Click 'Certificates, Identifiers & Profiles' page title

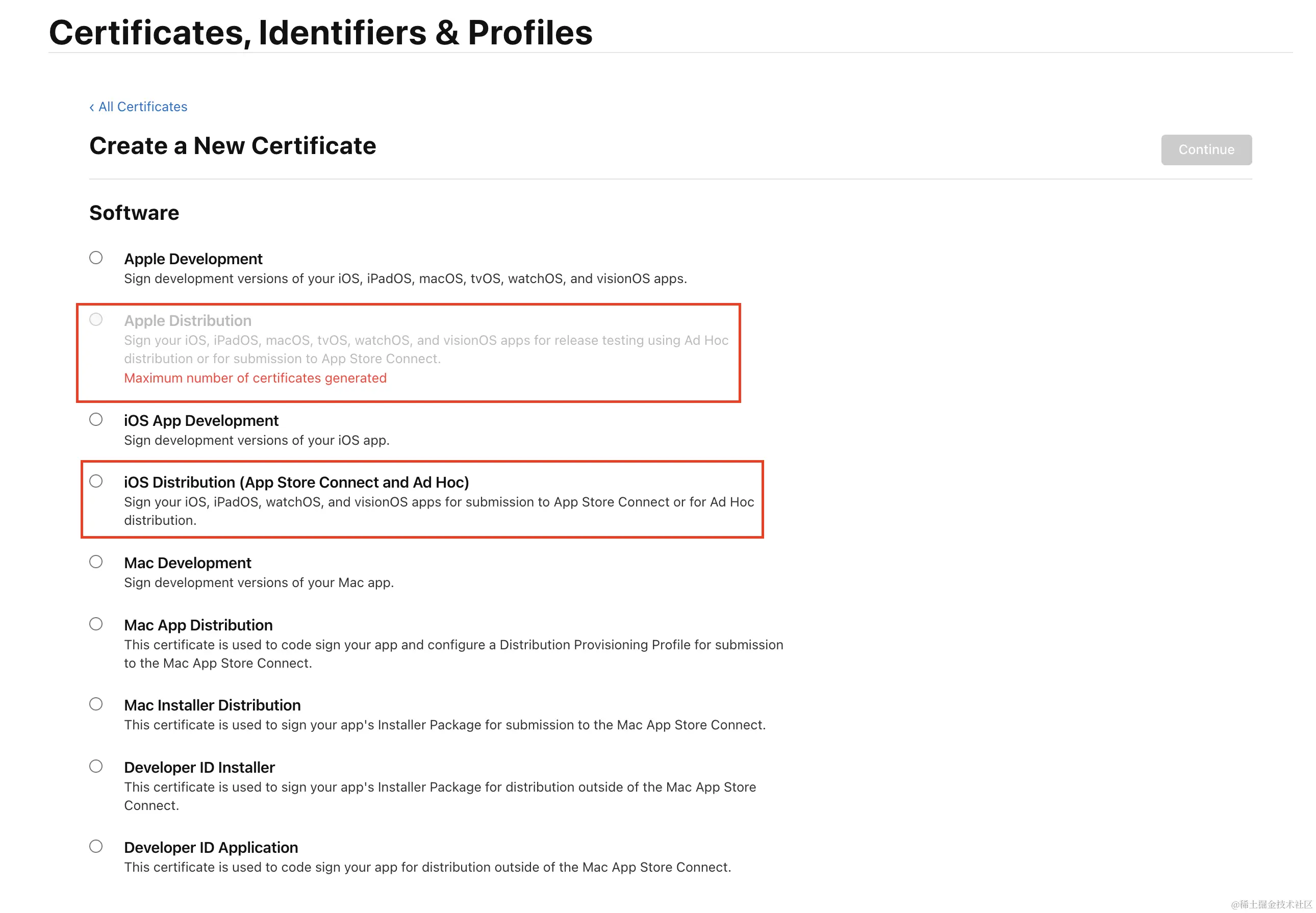pyautogui.click(x=321, y=33)
